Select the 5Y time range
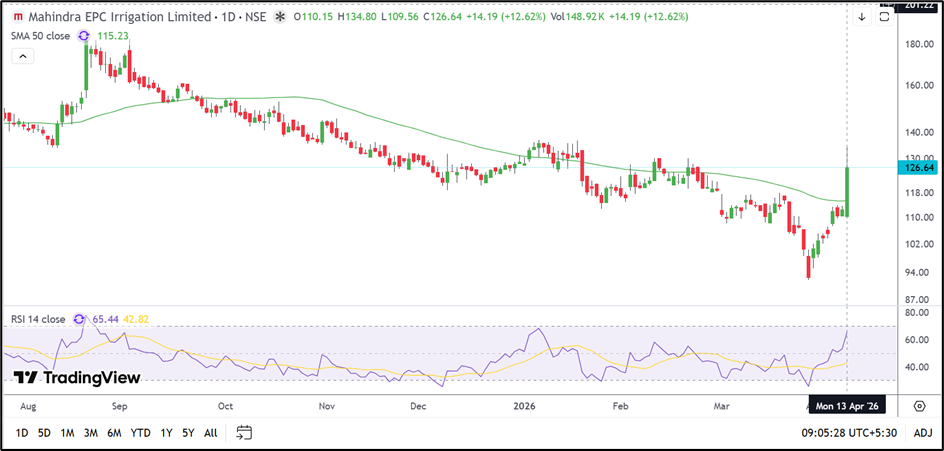944x451 pixels. point(188,433)
